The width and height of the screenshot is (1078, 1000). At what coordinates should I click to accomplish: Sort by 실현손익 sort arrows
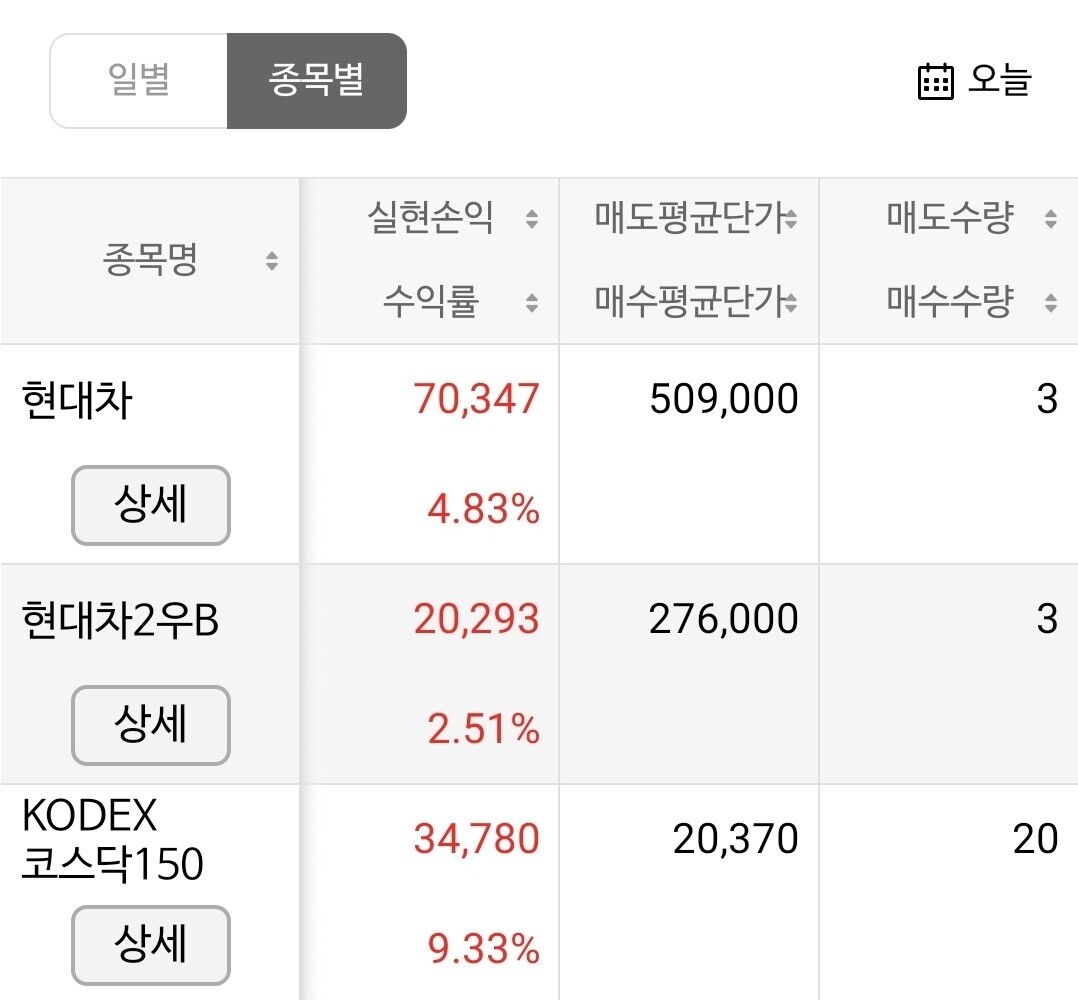click(x=532, y=219)
